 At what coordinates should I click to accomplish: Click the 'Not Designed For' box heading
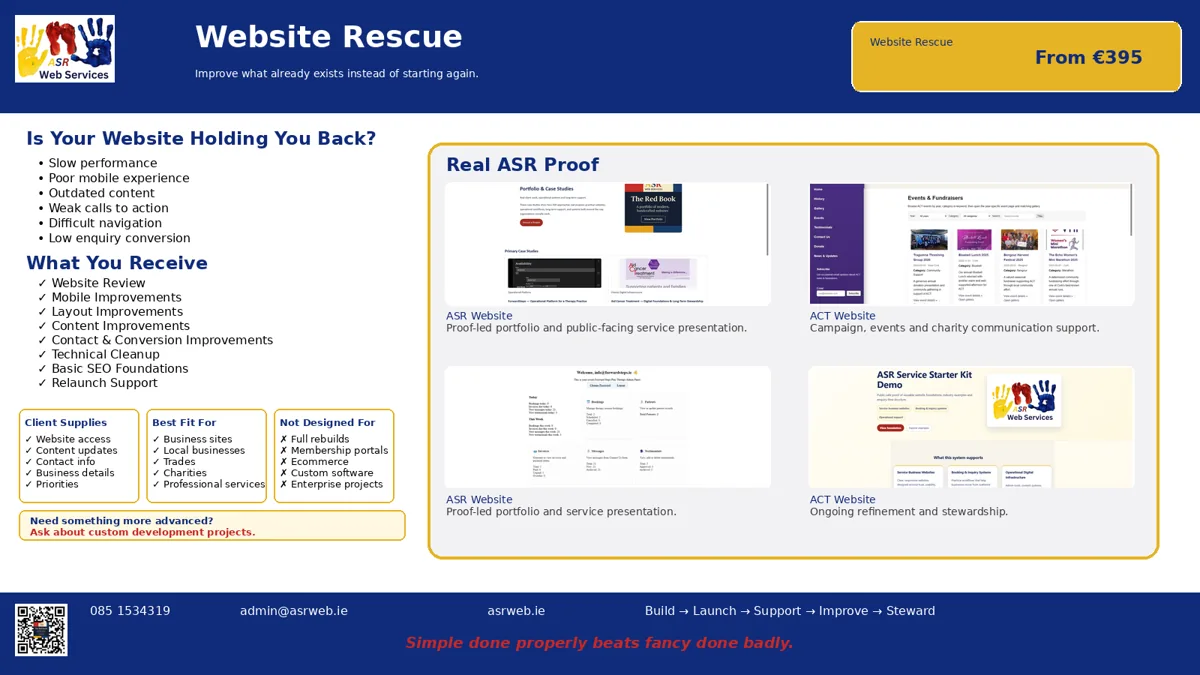tap(327, 423)
